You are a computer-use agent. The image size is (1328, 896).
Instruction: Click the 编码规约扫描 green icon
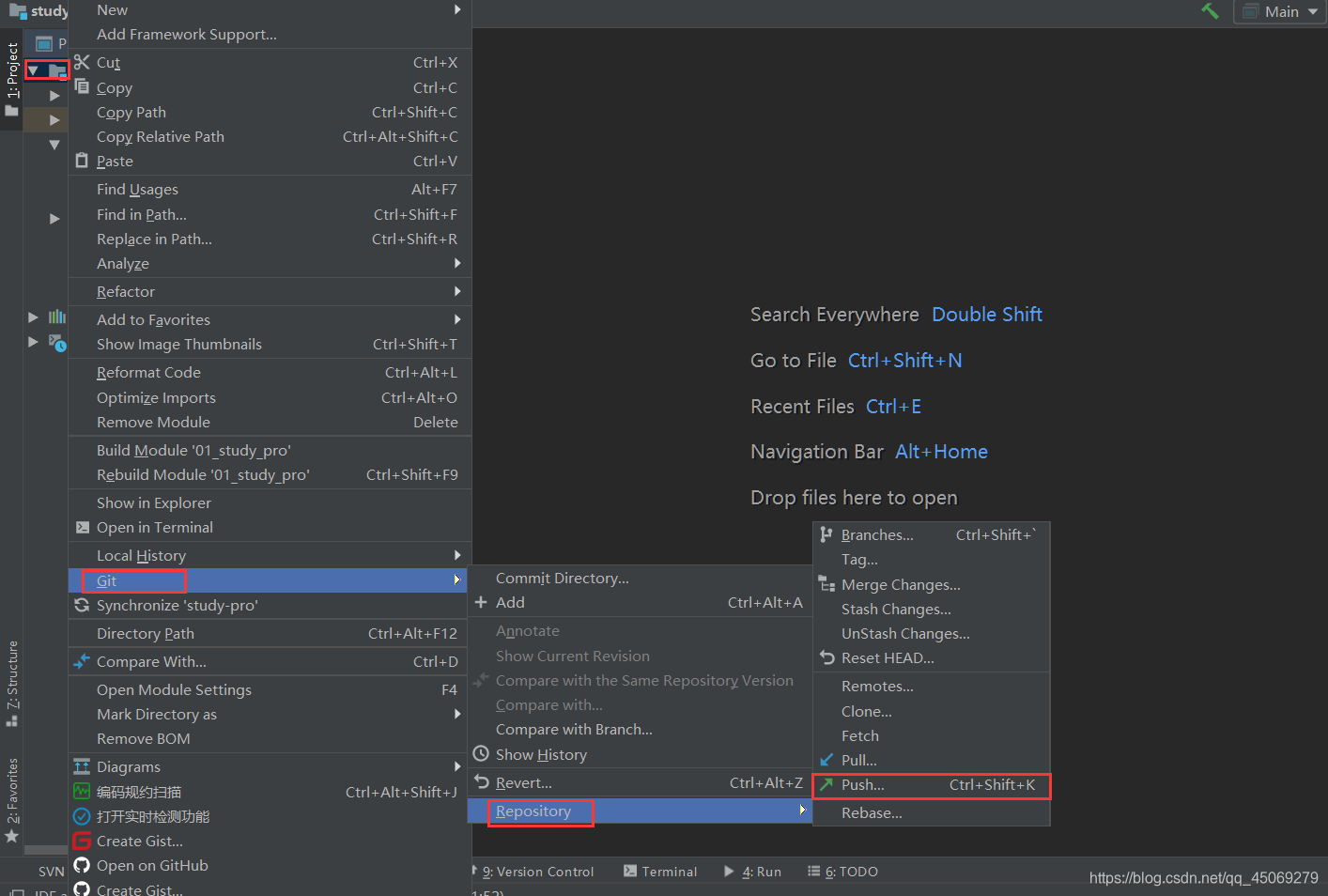point(82,792)
